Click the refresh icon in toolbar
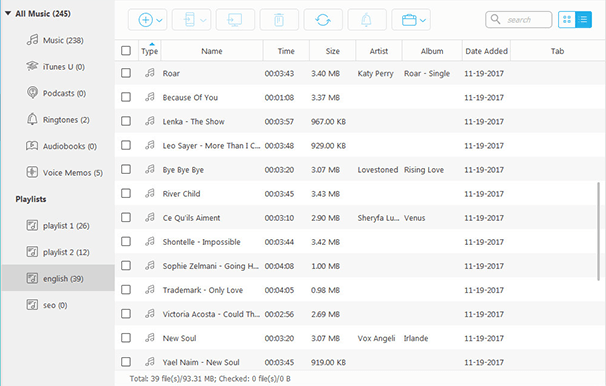606x386 pixels. pyautogui.click(x=323, y=20)
